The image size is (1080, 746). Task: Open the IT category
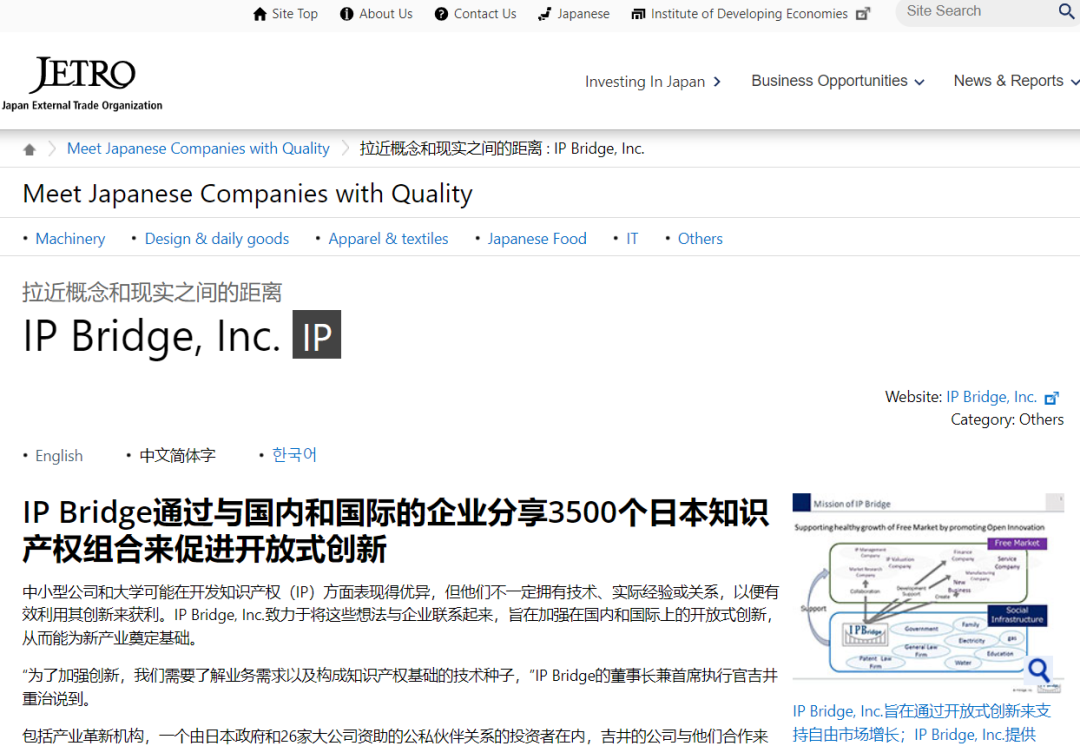click(632, 239)
